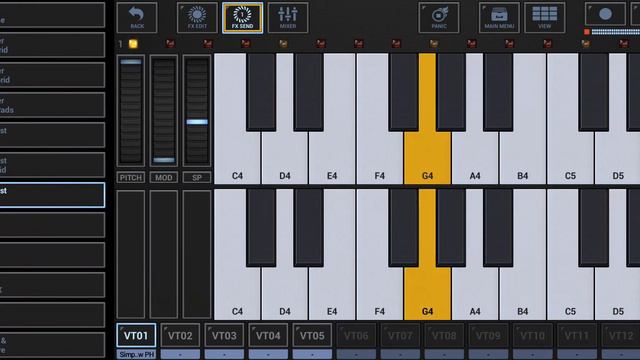The height and width of the screenshot is (360, 640).
Task: Play highlighted G4 on the upper keyboard
Action: 427,159
